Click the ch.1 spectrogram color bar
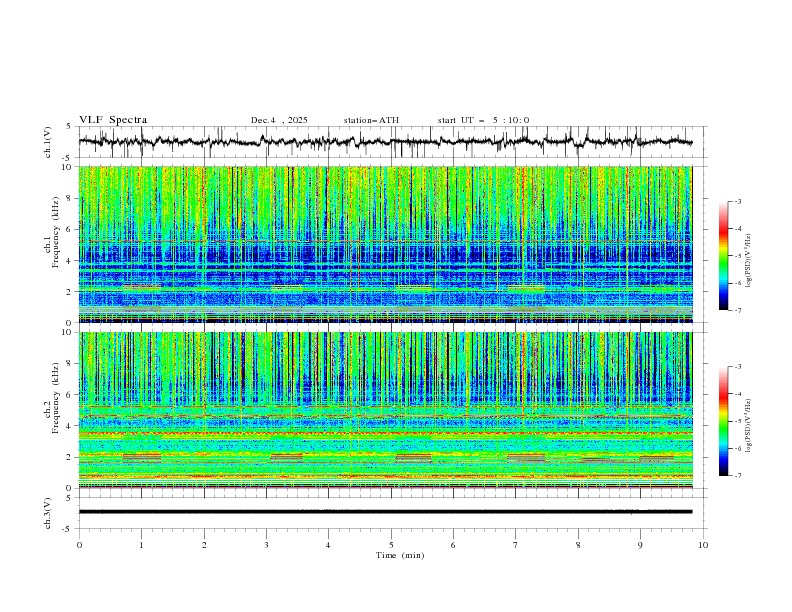The image size is (792, 612). (x=723, y=256)
